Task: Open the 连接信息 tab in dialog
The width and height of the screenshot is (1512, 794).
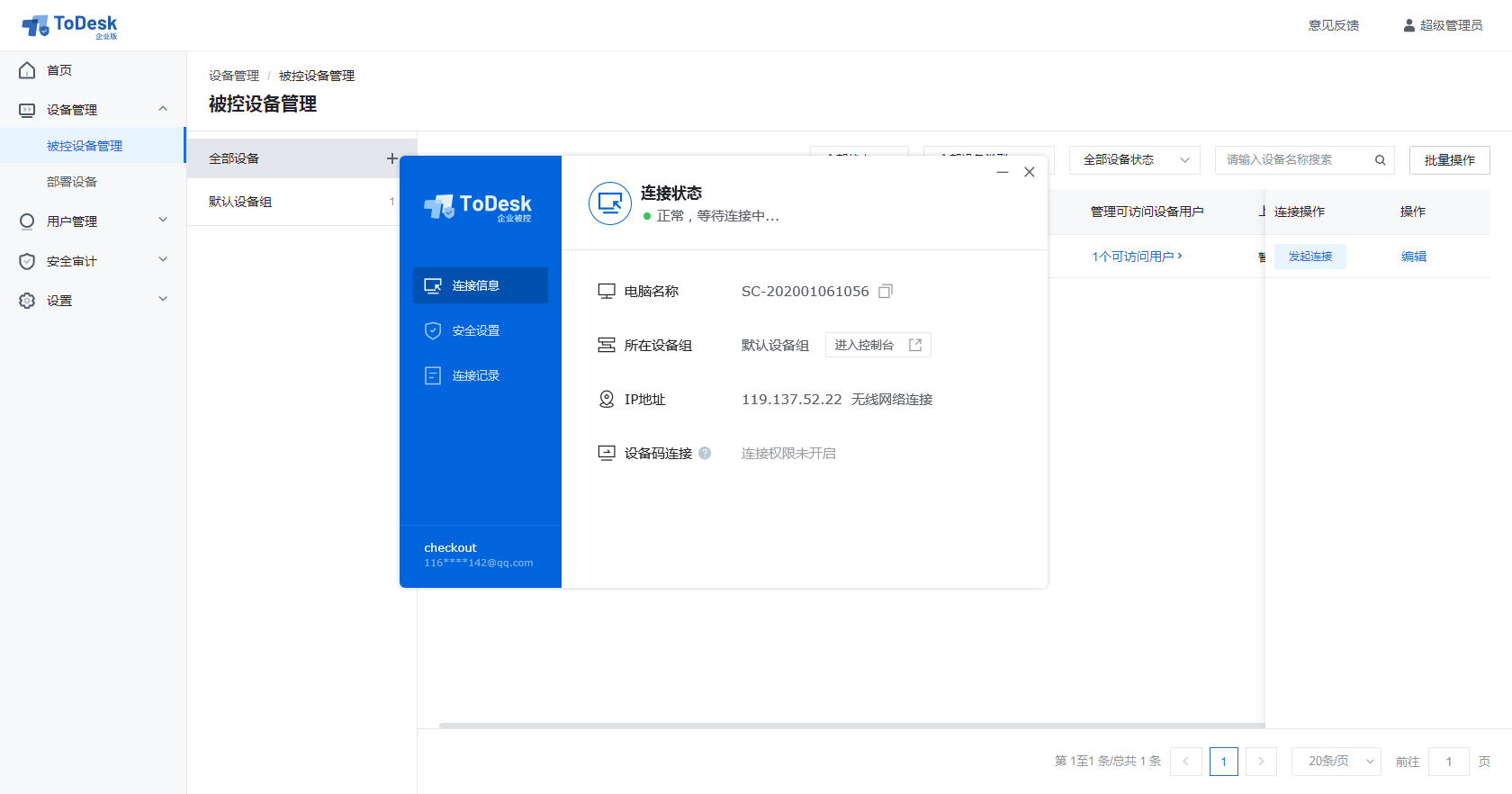Action: [481, 285]
